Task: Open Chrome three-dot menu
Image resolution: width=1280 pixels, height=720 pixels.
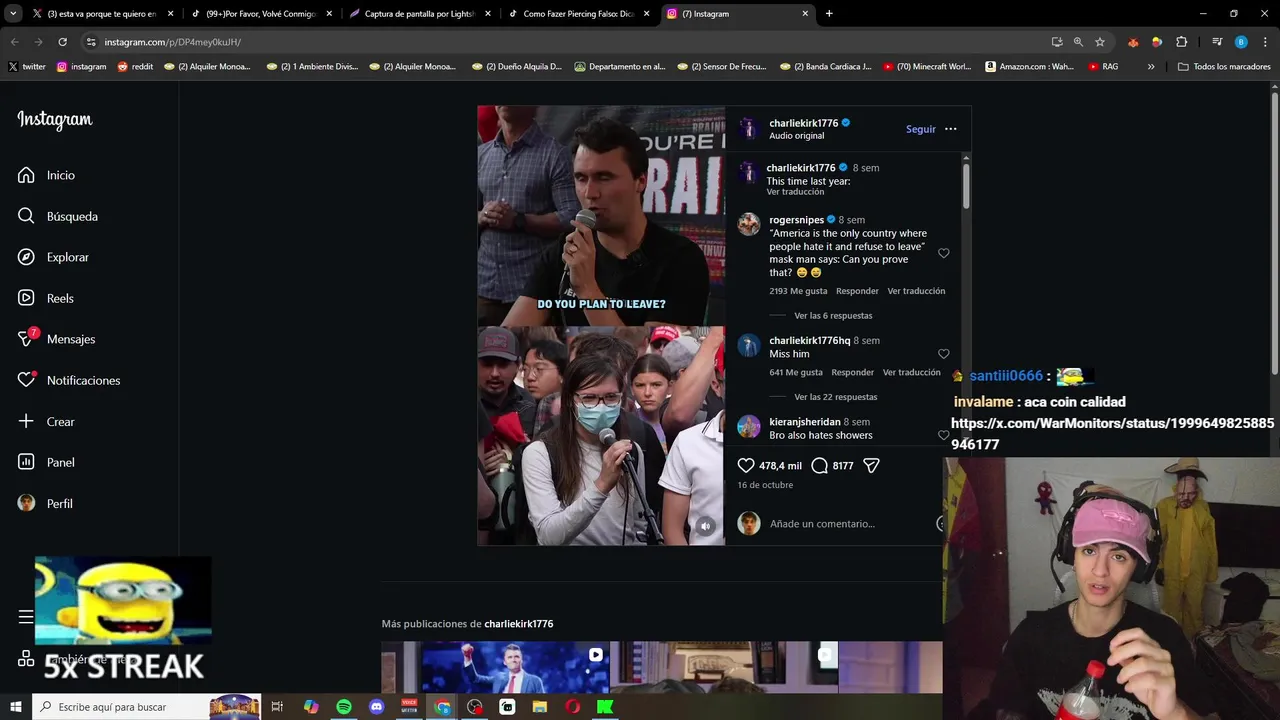Action: (x=1265, y=42)
